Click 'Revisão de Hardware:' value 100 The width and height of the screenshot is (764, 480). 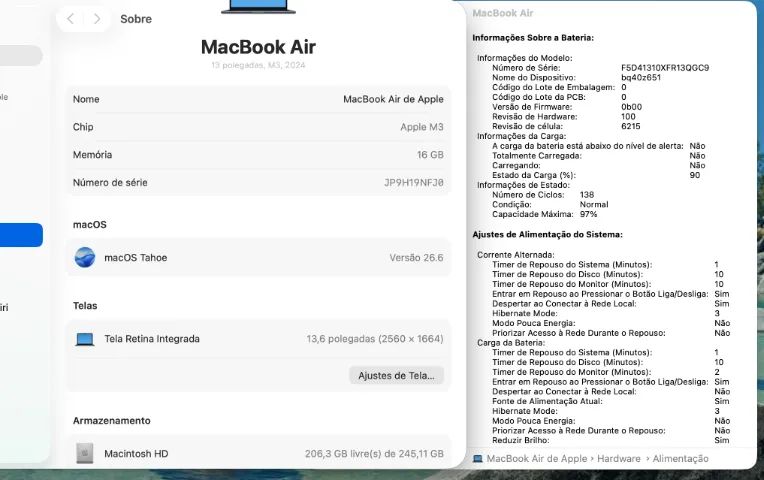(x=628, y=116)
